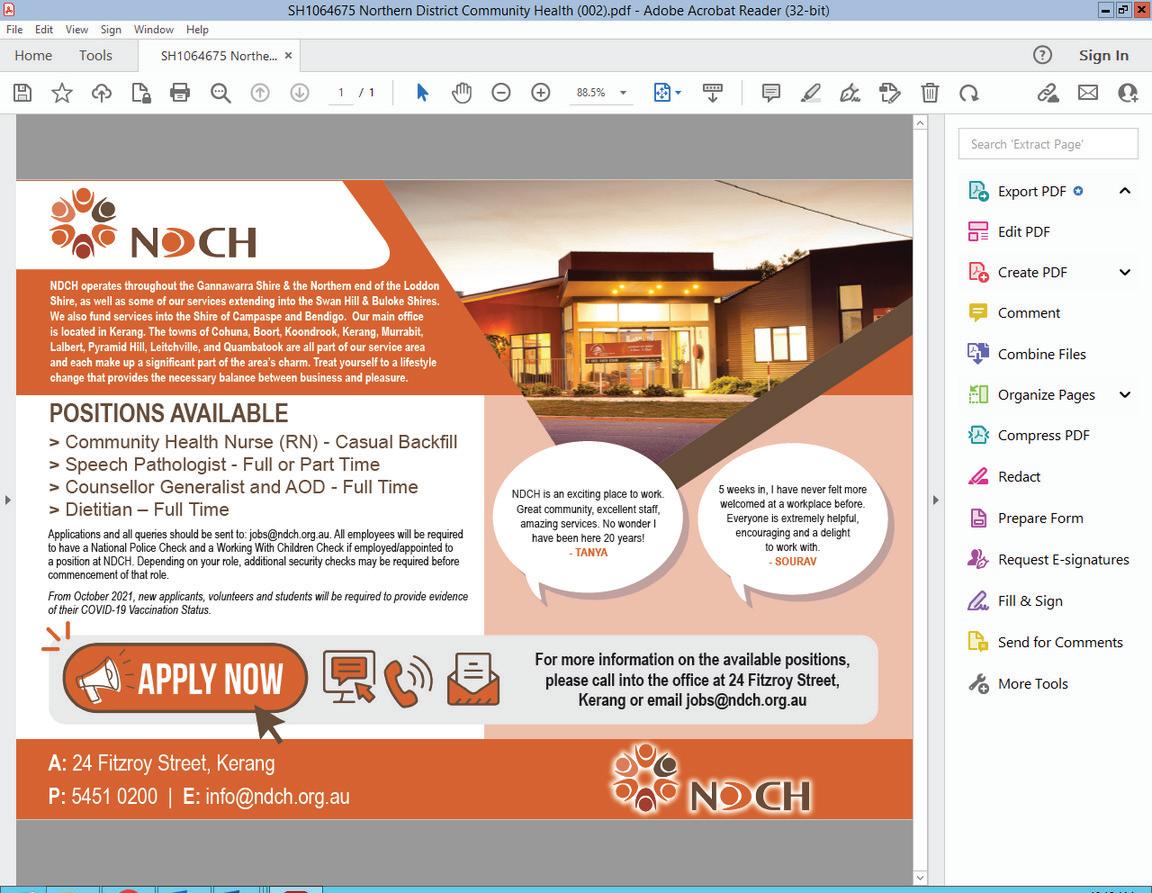Collapse the Export PDF section chevron
1152x893 pixels.
coord(1125,191)
